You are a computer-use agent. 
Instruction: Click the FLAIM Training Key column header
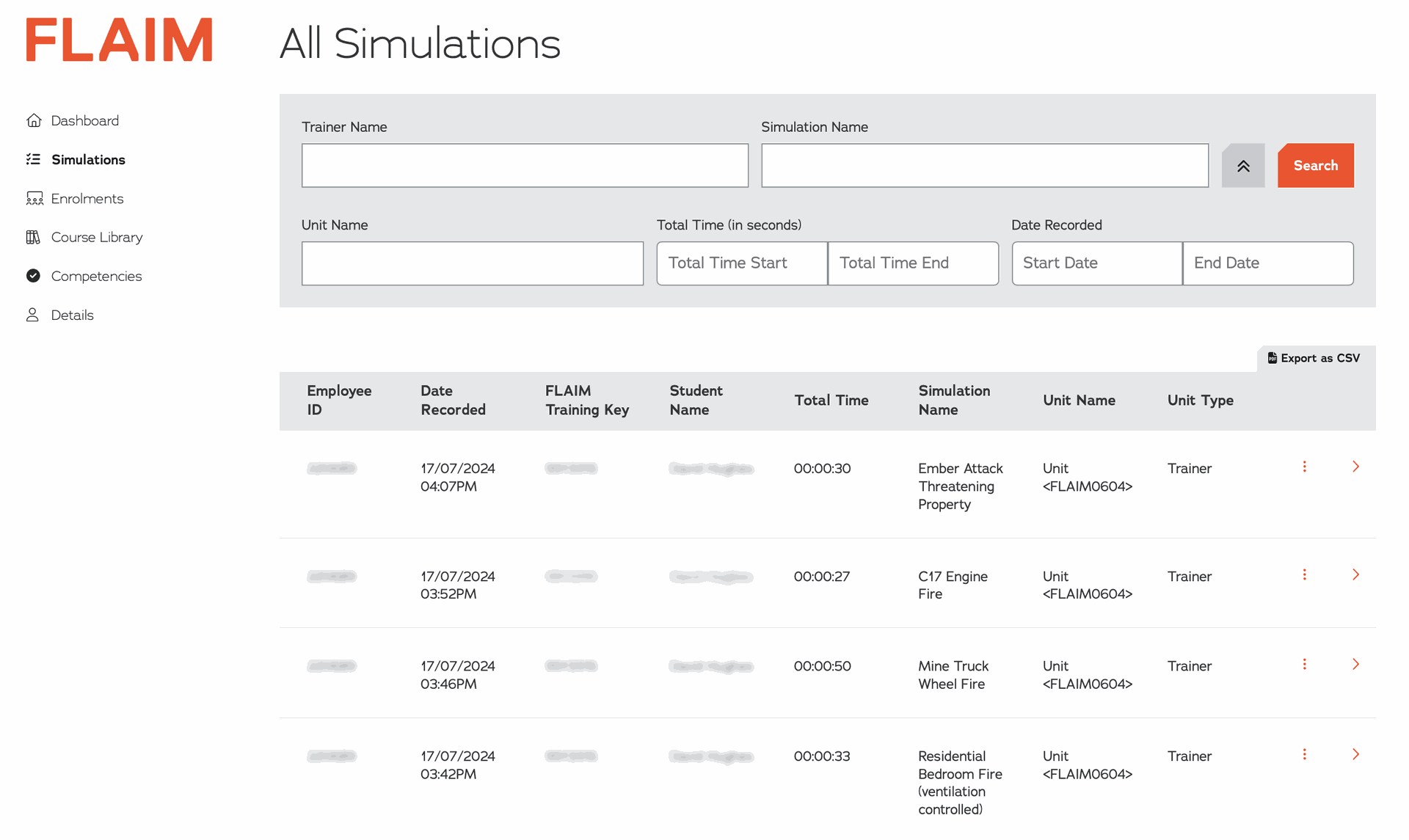click(x=587, y=401)
